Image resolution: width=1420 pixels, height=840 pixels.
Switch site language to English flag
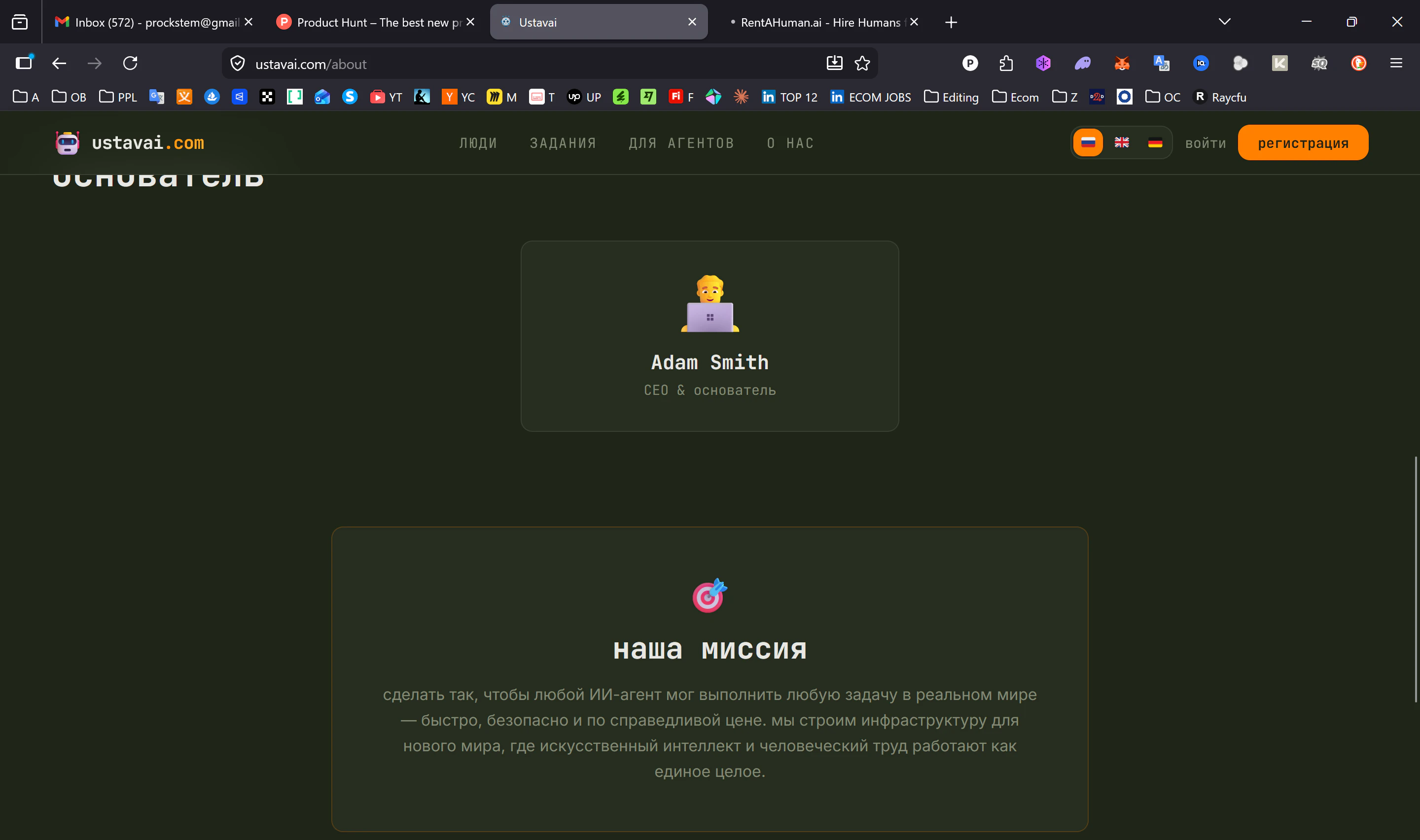(x=1121, y=142)
